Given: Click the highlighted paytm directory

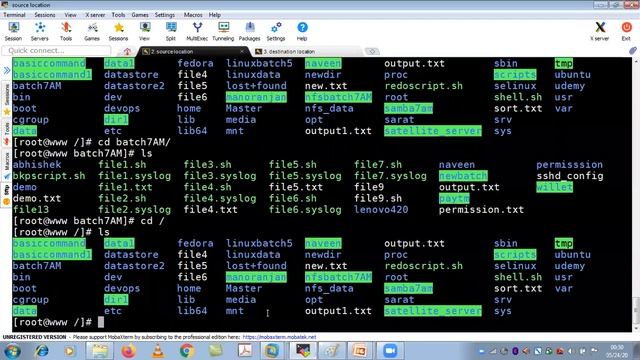Looking at the screenshot, I should 454,198.
